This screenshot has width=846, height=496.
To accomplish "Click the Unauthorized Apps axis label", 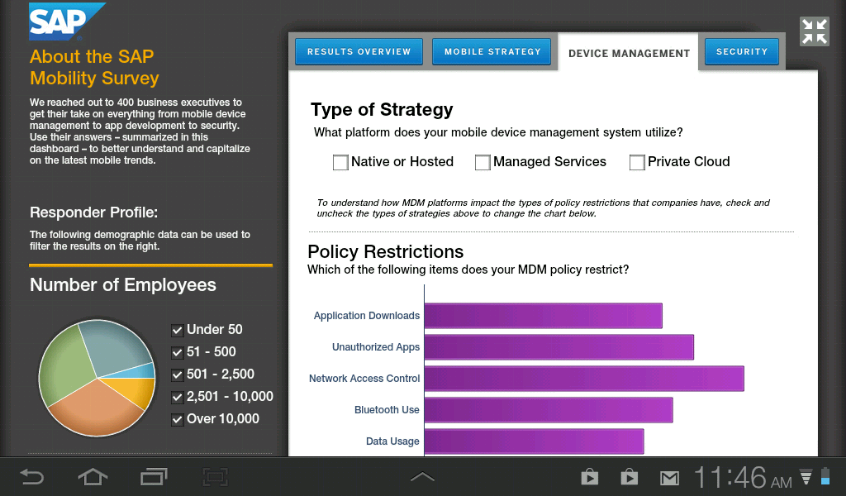I will point(376,347).
